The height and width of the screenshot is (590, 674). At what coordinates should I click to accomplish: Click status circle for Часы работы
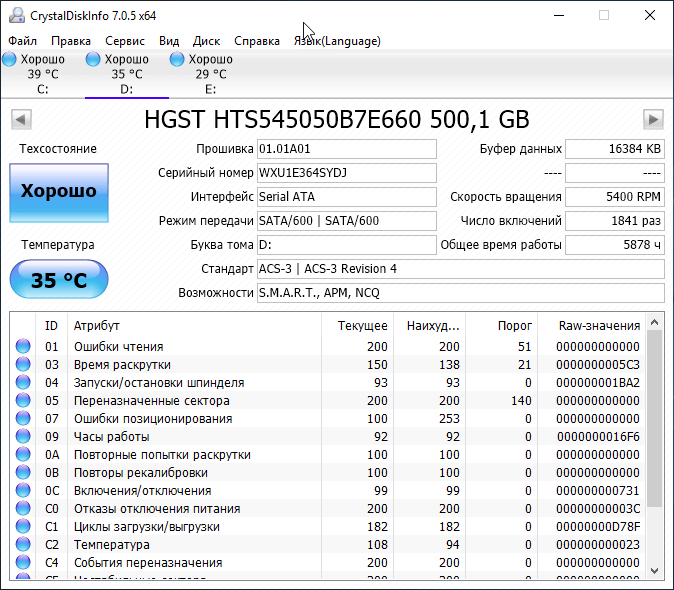(23, 437)
